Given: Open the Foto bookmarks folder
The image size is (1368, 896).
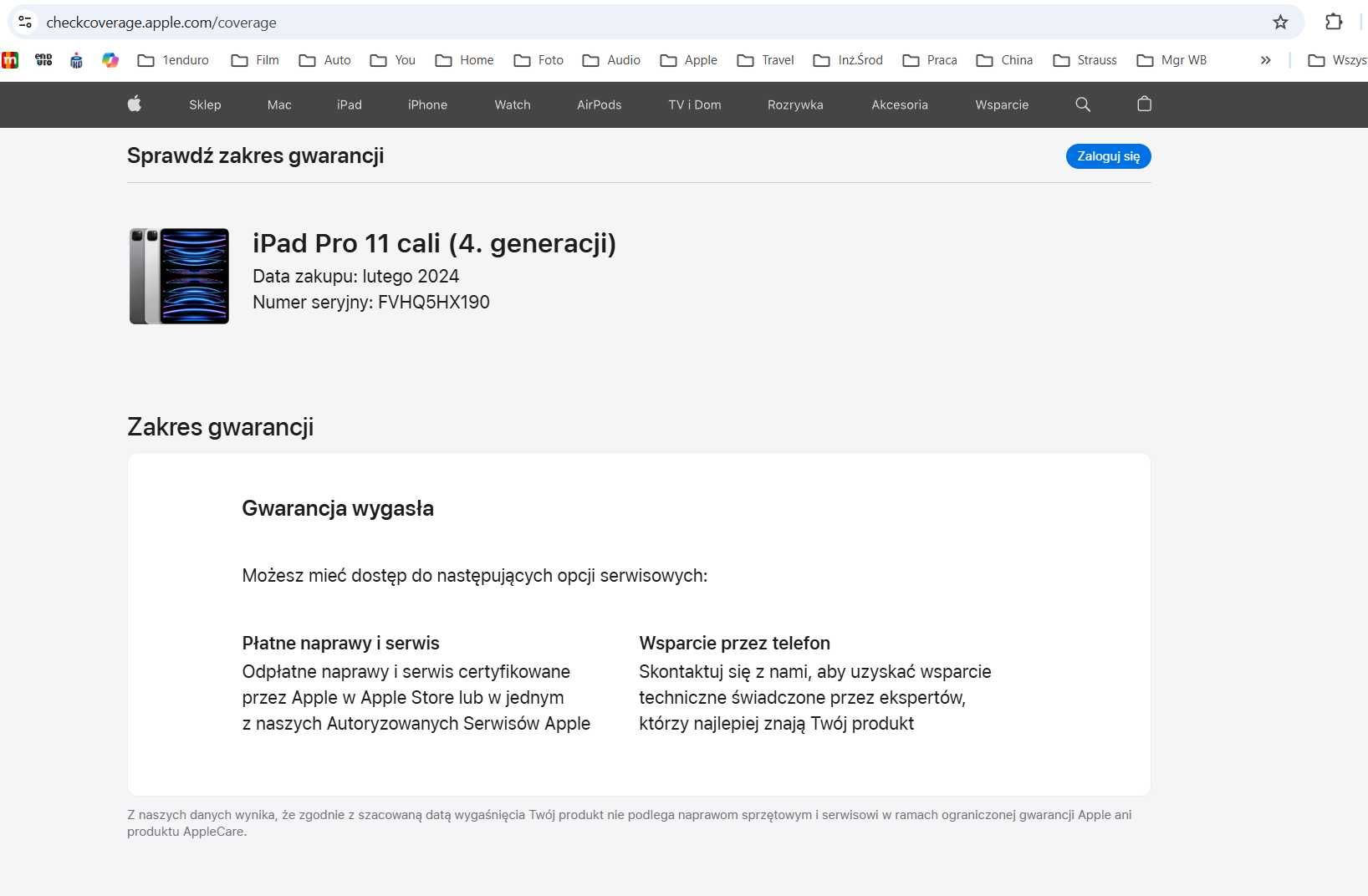Looking at the screenshot, I should click(x=539, y=60).
